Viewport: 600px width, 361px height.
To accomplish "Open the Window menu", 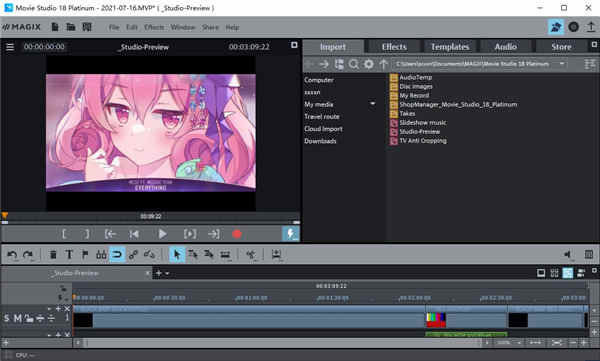I will click(x=183, y=27).
